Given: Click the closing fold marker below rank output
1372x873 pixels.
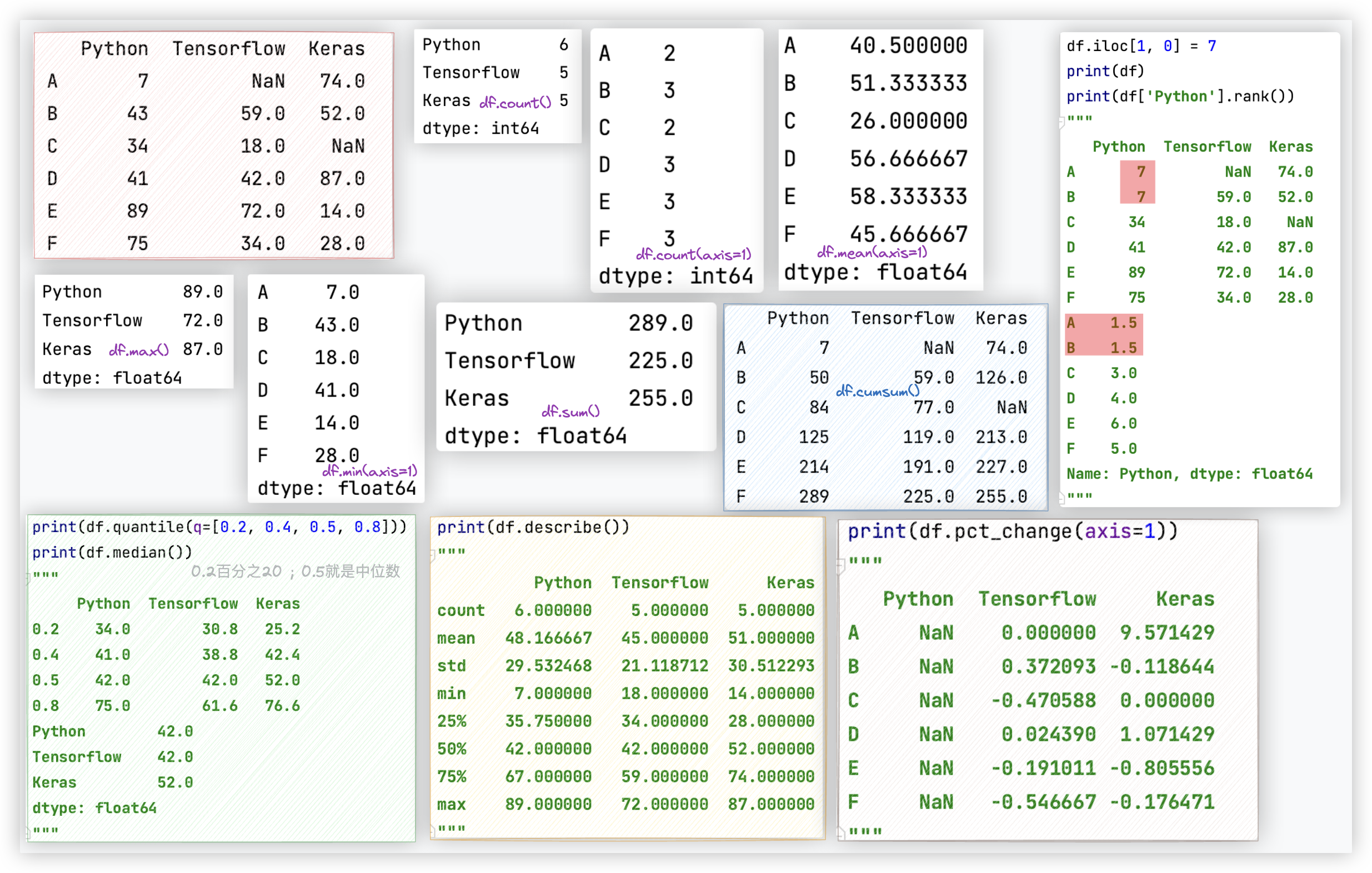Looking at the screenshot, I should click(x=1061, y=498).
